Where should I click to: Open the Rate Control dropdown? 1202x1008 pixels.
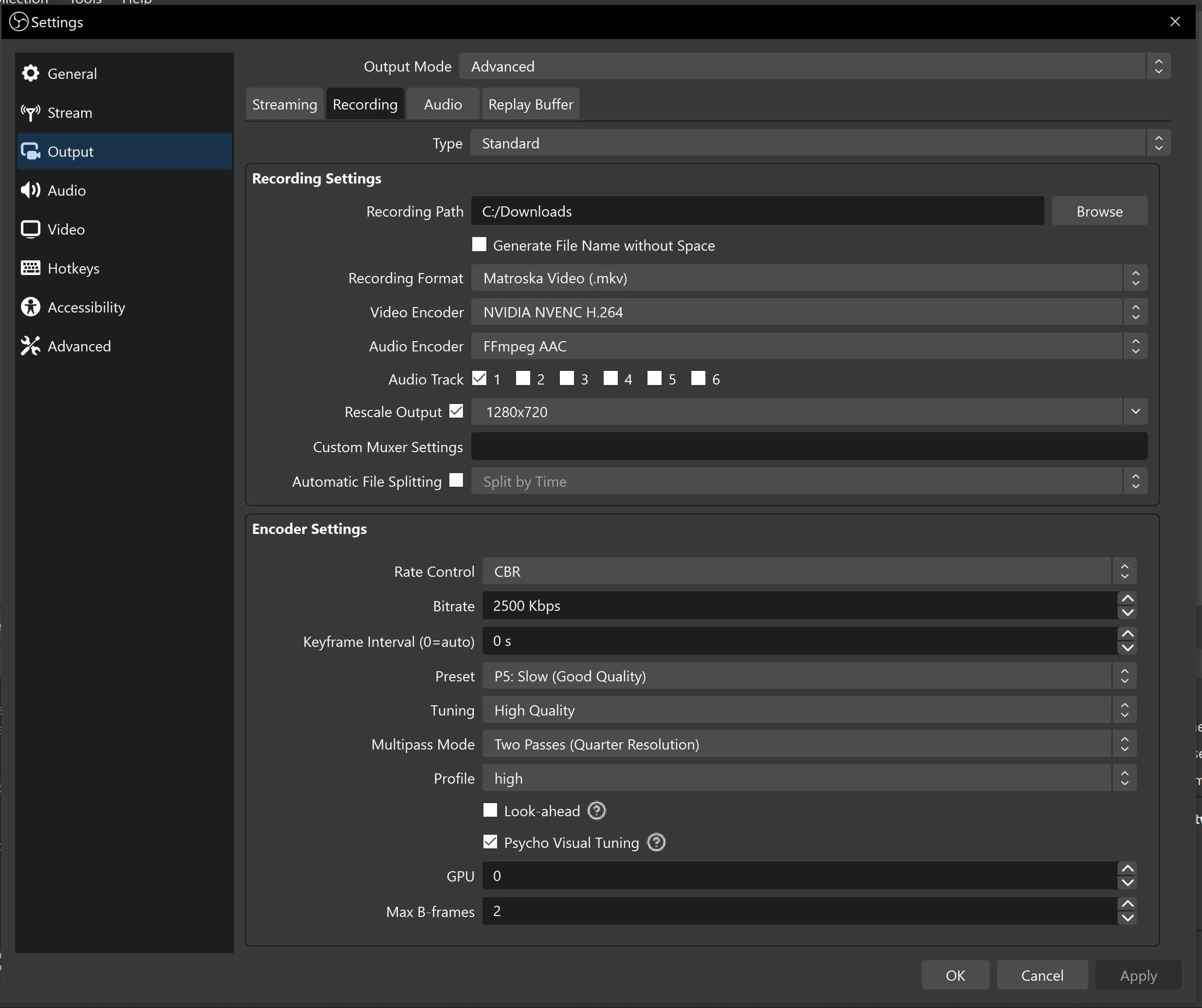pos(809,572)
